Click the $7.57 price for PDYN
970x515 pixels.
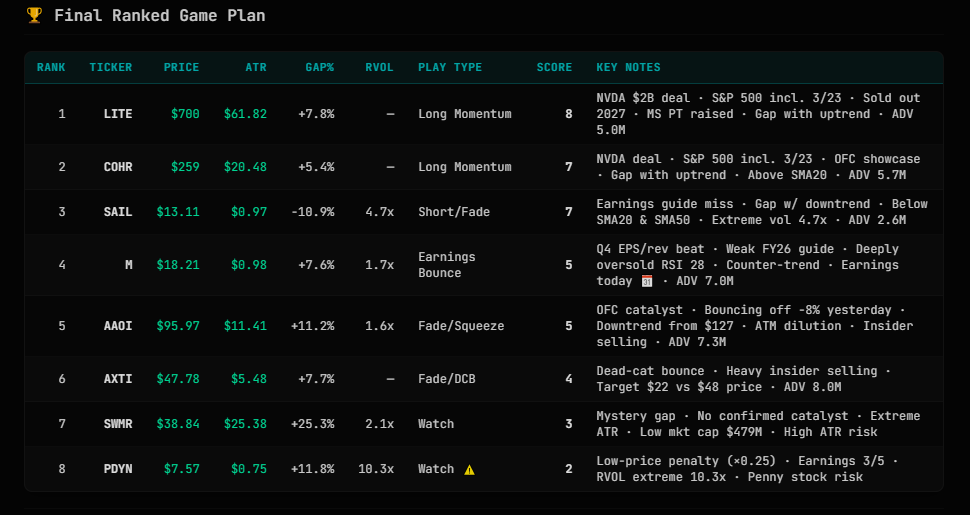coord(182,469)
